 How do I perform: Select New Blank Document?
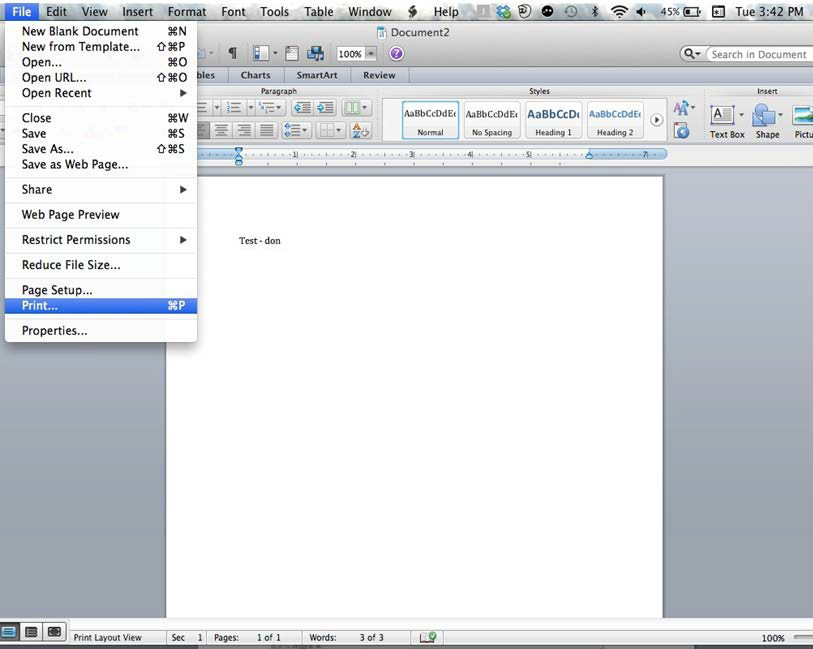point(101,31)
